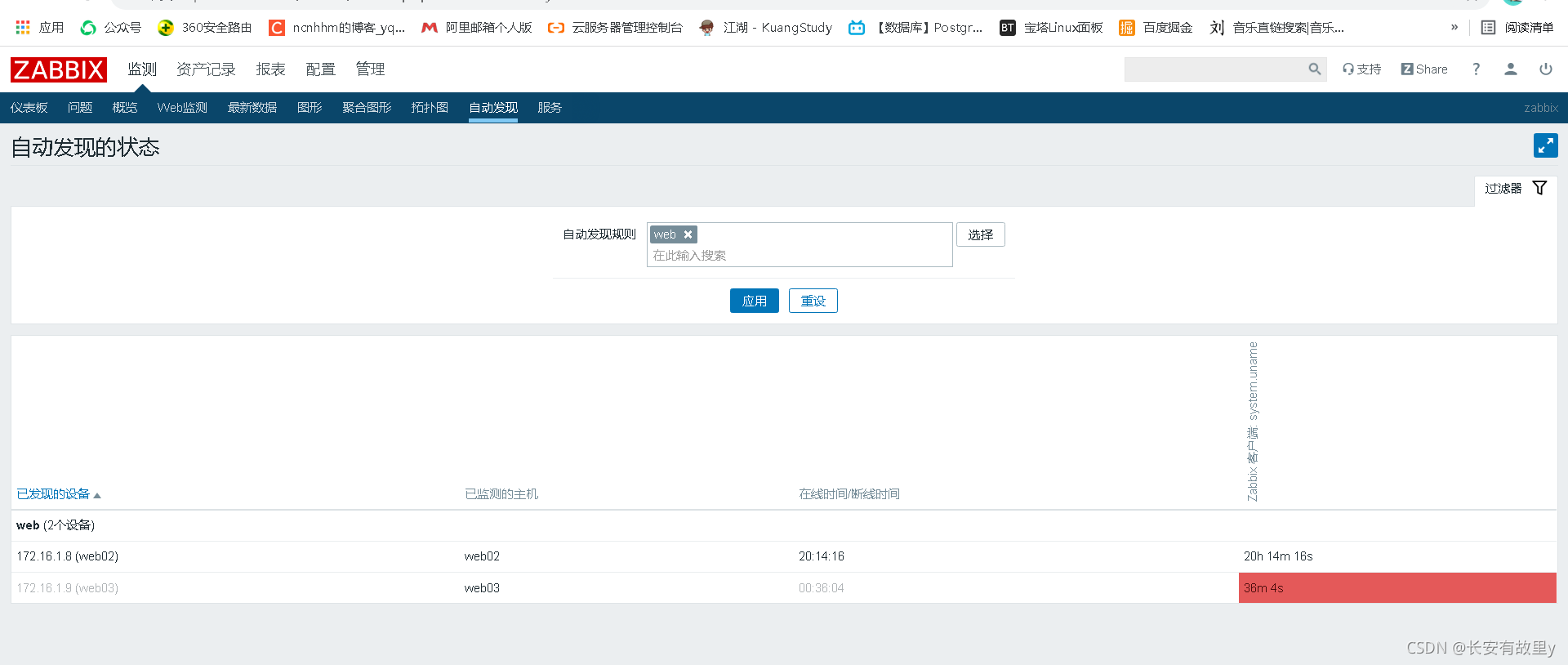Go to the 图形 submenu
Viewport: 1568px width, 665px height.
click(310, 108)
